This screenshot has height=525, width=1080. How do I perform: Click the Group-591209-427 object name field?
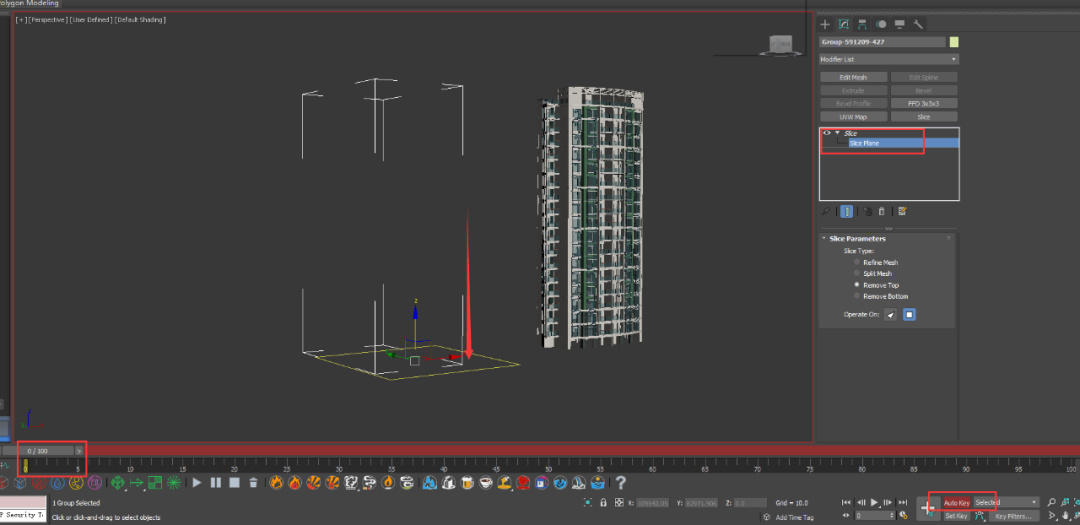(x=882, y=42)
